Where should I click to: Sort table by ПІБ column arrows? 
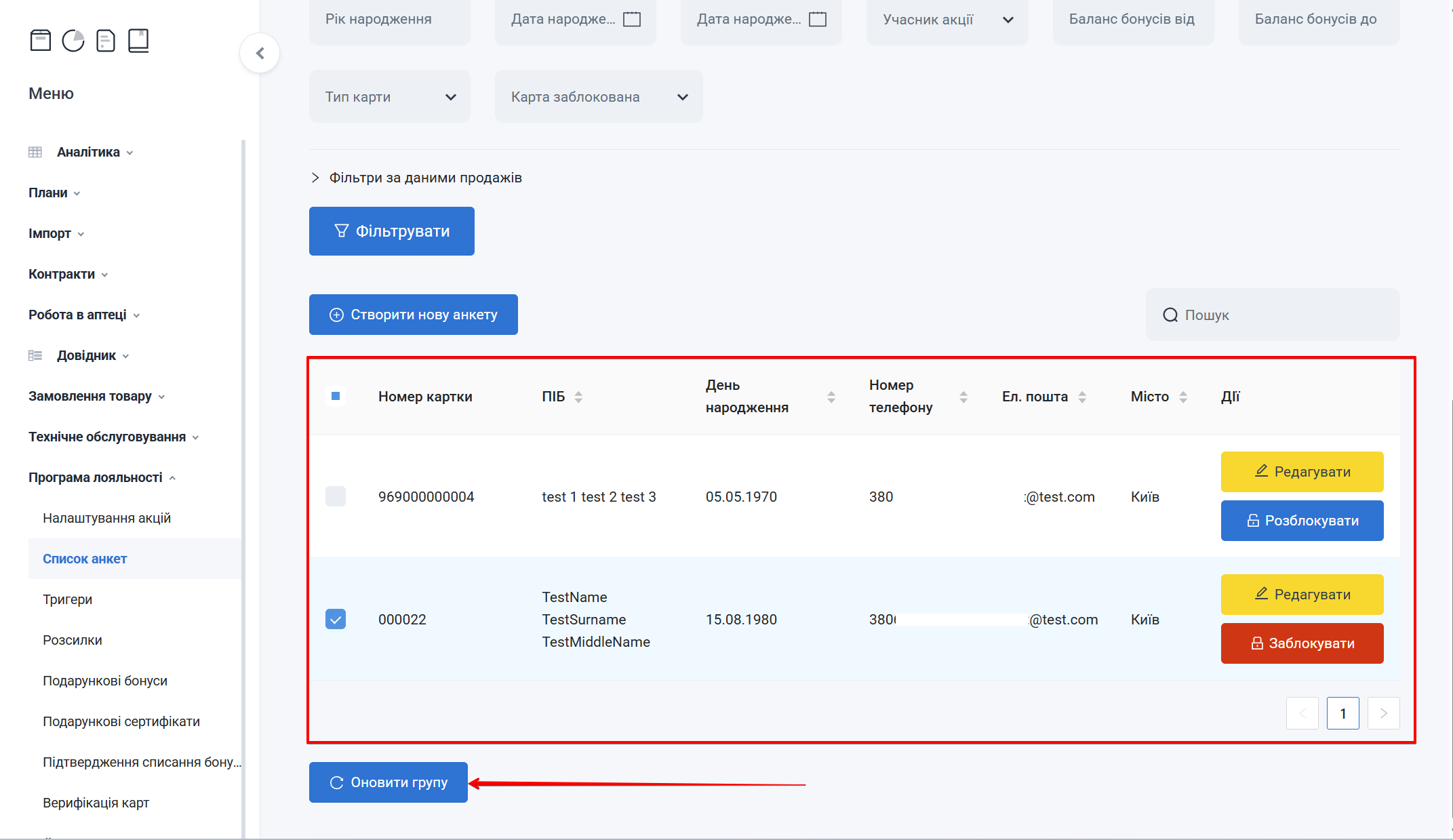pyautogui.click(x=578, y=397)
